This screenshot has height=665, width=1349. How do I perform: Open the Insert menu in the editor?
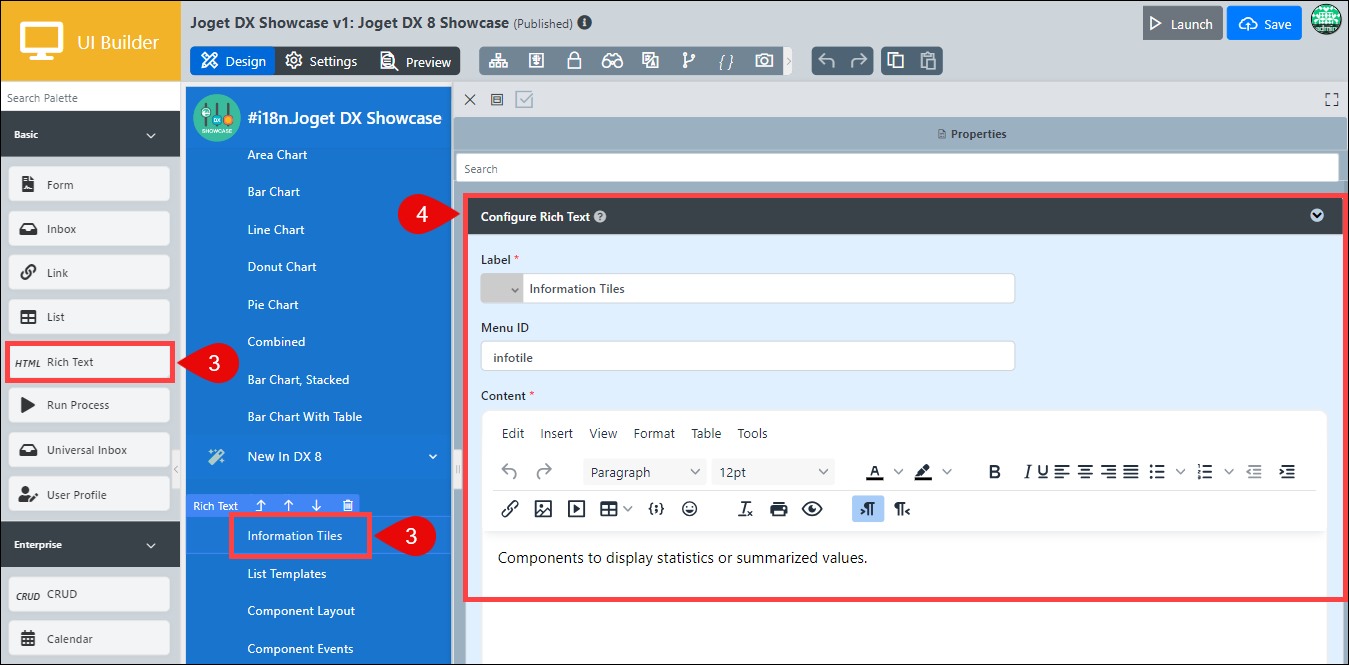557,433
